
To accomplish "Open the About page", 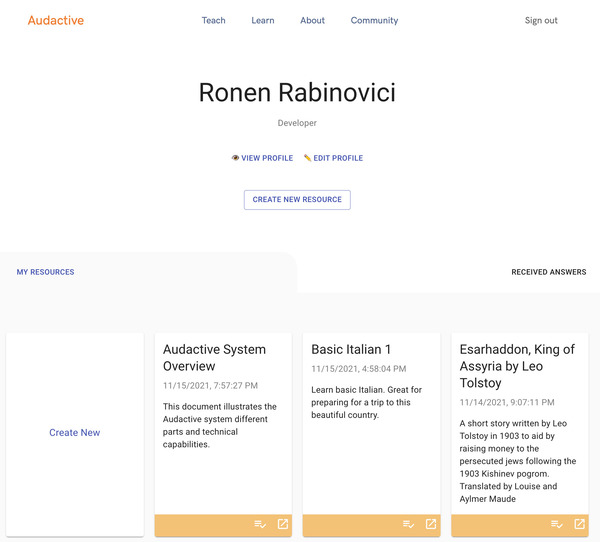I will tap(312, 20).
